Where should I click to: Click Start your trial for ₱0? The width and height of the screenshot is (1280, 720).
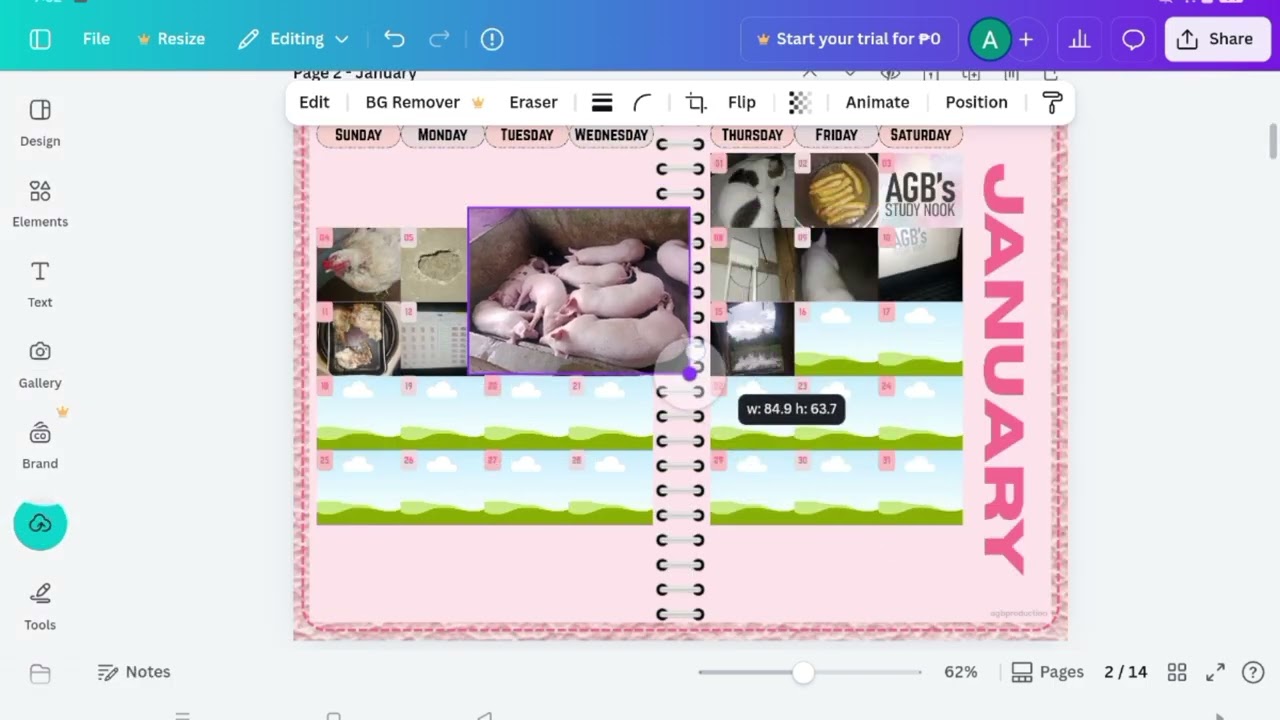(849, 39)
